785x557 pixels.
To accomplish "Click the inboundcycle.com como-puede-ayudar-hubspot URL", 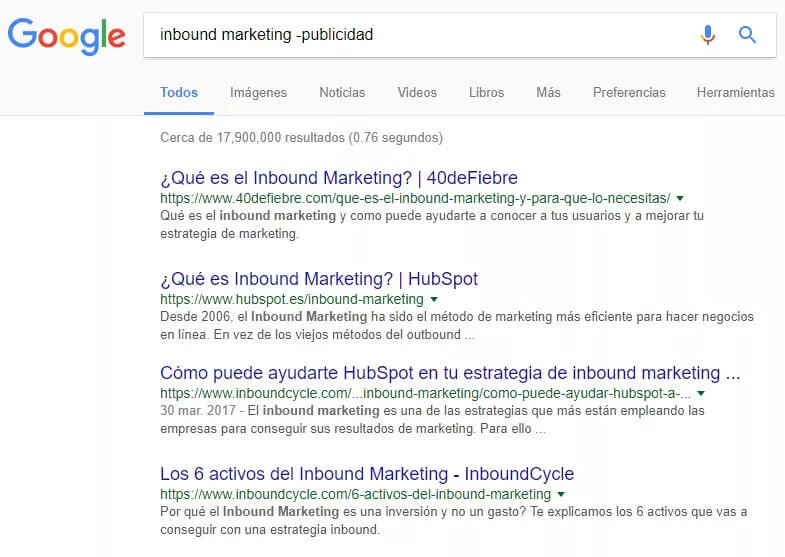I will [x=426, y=394].
